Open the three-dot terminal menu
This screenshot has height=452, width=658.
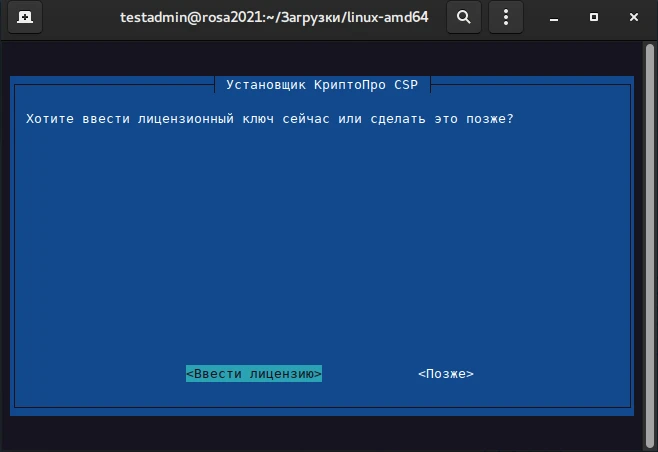pos(506,17)
